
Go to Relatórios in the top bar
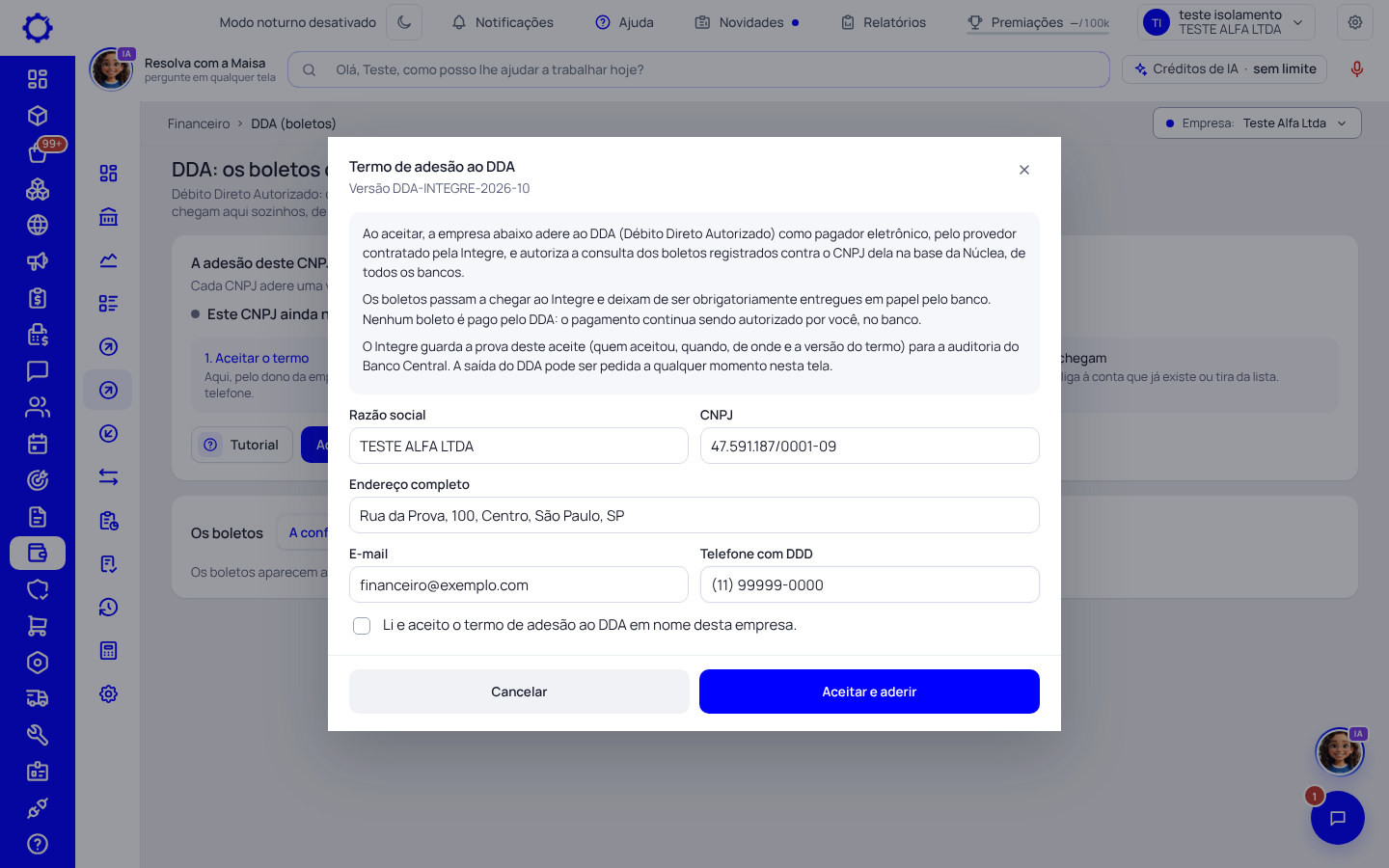(x=883, y=22)
